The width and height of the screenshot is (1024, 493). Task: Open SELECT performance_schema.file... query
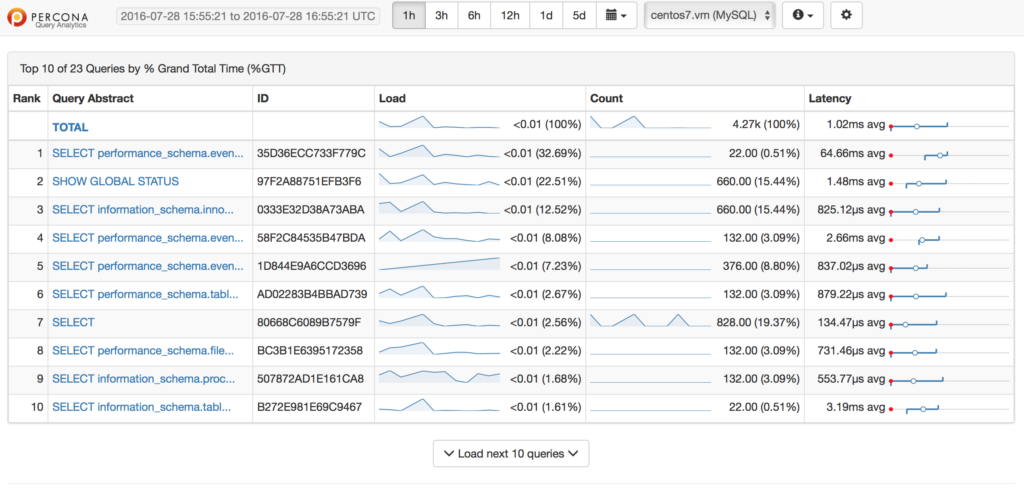pos(143,351)
